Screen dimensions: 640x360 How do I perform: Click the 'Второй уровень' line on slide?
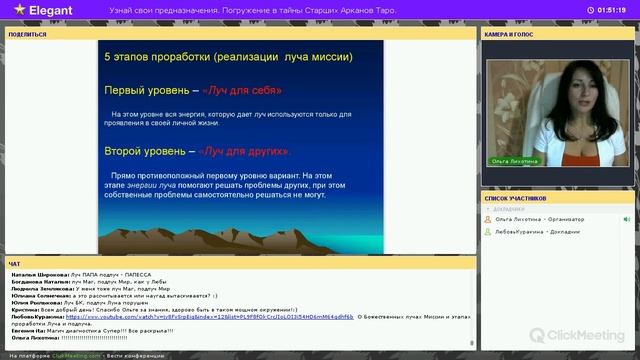tap(196, 151)
